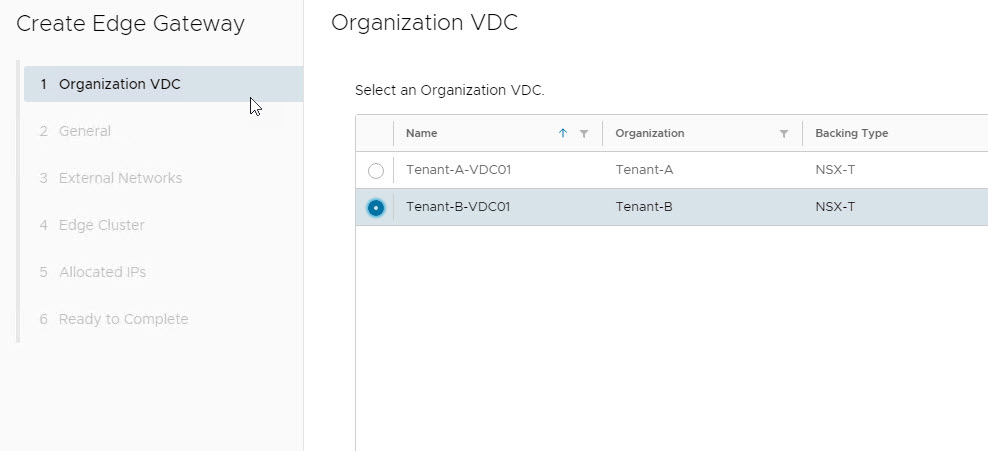Go to step 5 Allocated IPs

(x=102, y=272)
